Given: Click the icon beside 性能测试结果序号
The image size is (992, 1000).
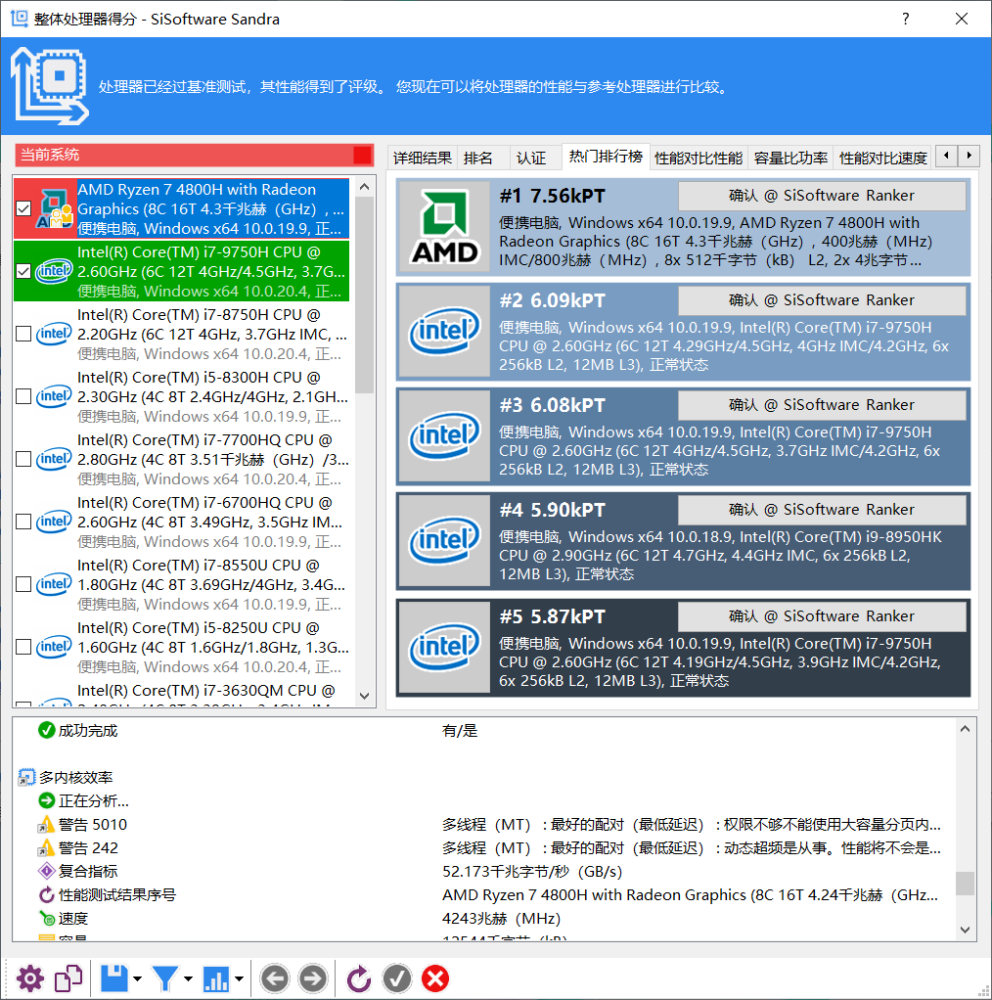Looking at the screenshot, I should pyautogui.click(x=46, y=895).
